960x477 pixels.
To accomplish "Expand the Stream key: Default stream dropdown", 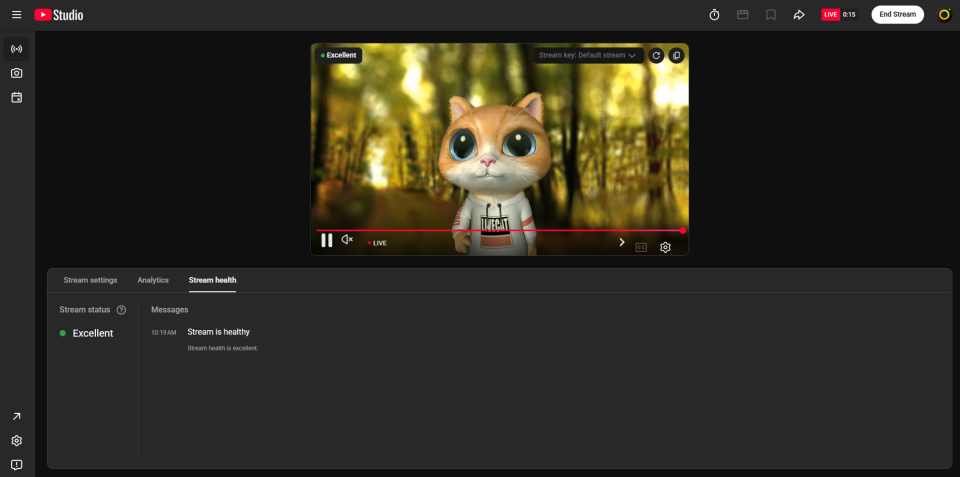I will (x=588, y=56).
